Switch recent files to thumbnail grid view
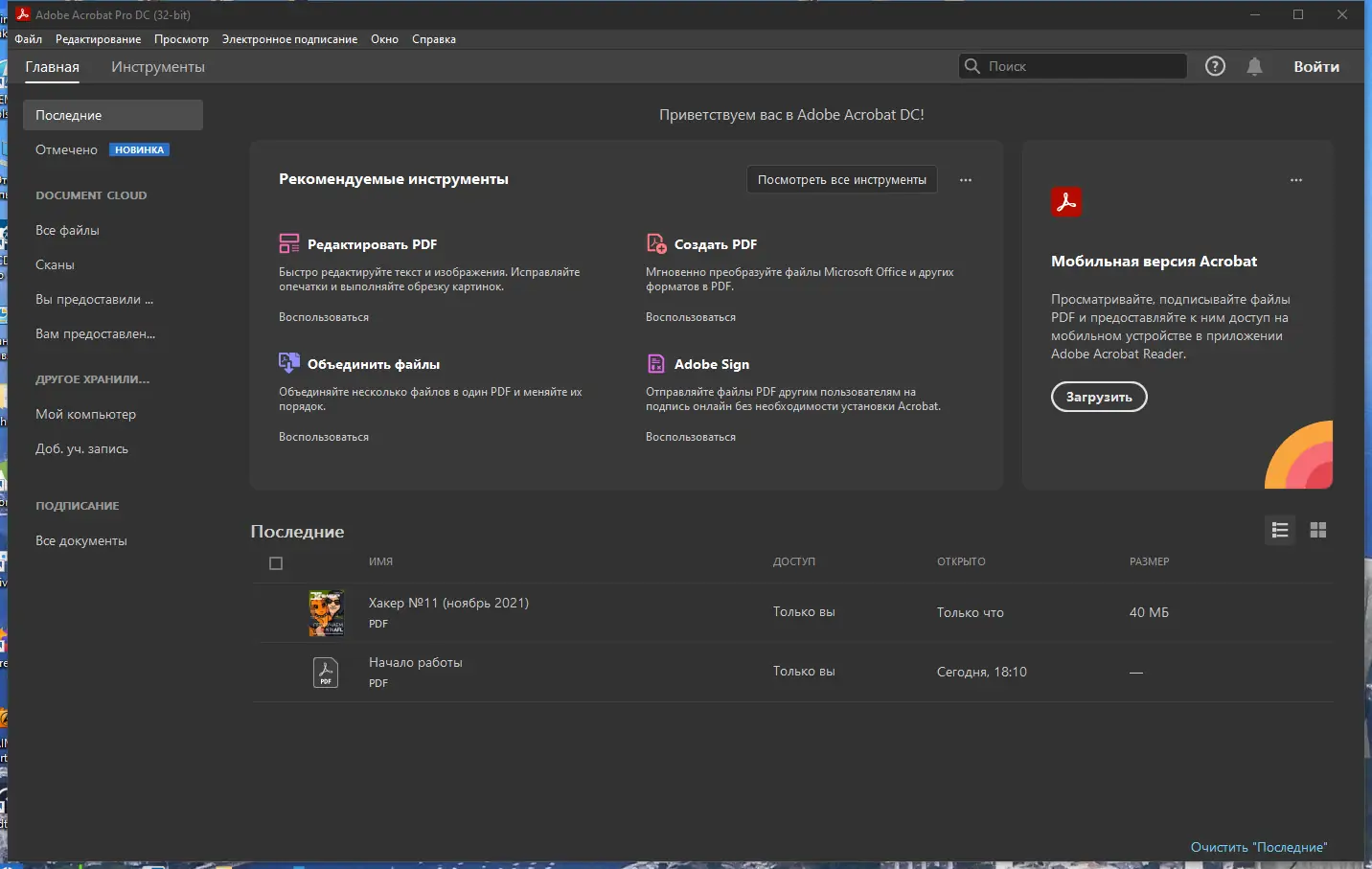Screen dimensions: 1372x869 [1318, 530]
